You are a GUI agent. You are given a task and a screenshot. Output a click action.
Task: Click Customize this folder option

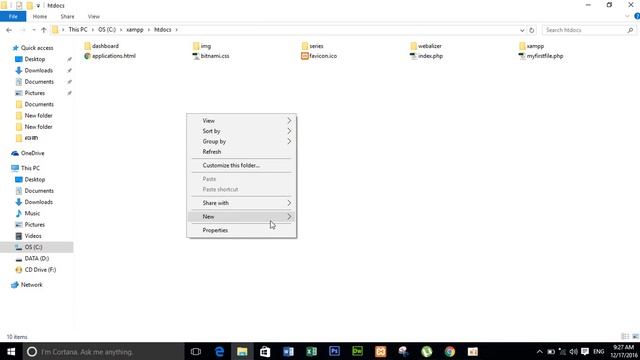(241, 165)
